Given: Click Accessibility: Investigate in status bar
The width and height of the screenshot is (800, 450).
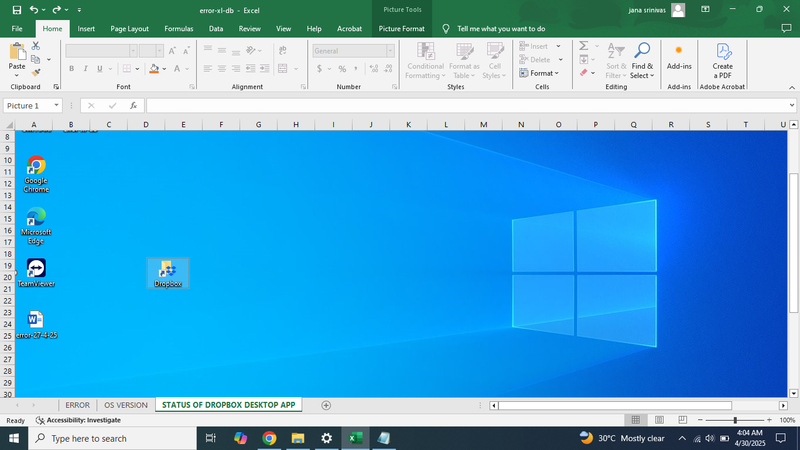Looking at the screenshot, I should pyautogui.click(x=78, y=421).
